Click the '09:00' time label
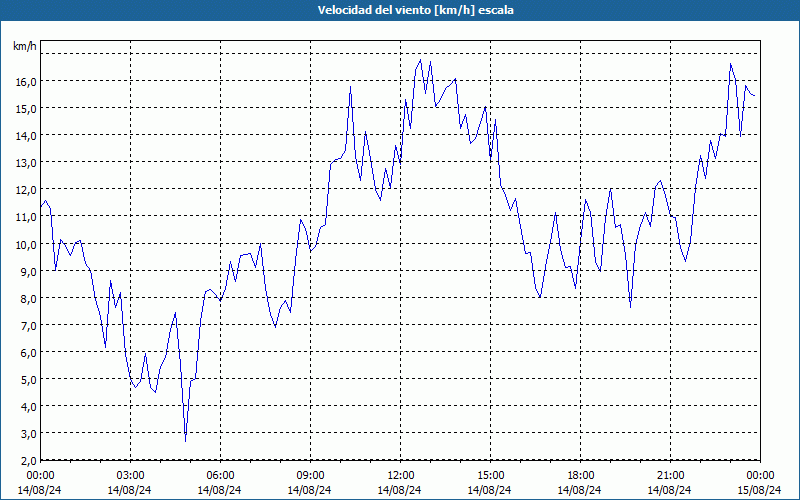 (x=310, y=476)
